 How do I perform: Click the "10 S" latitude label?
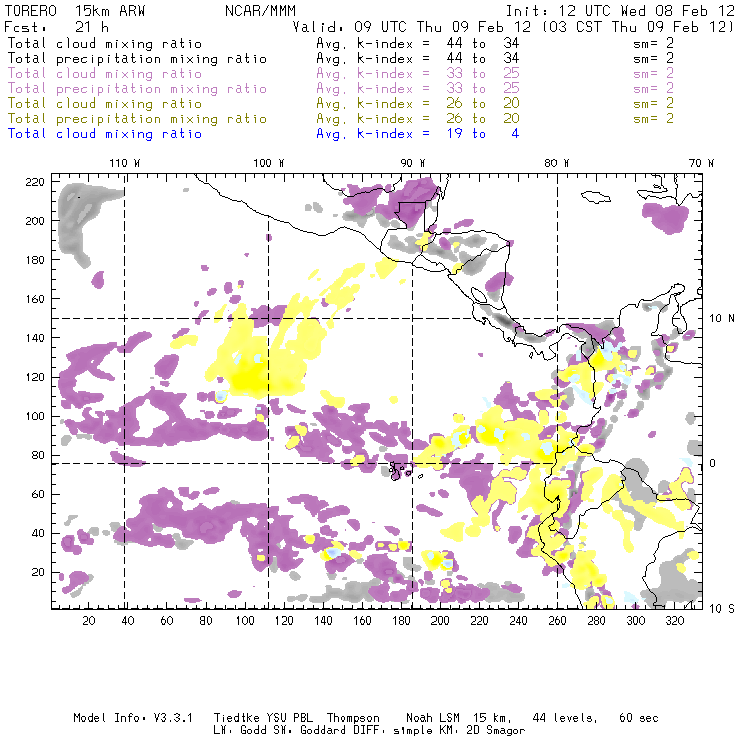[x=722, y=608]
